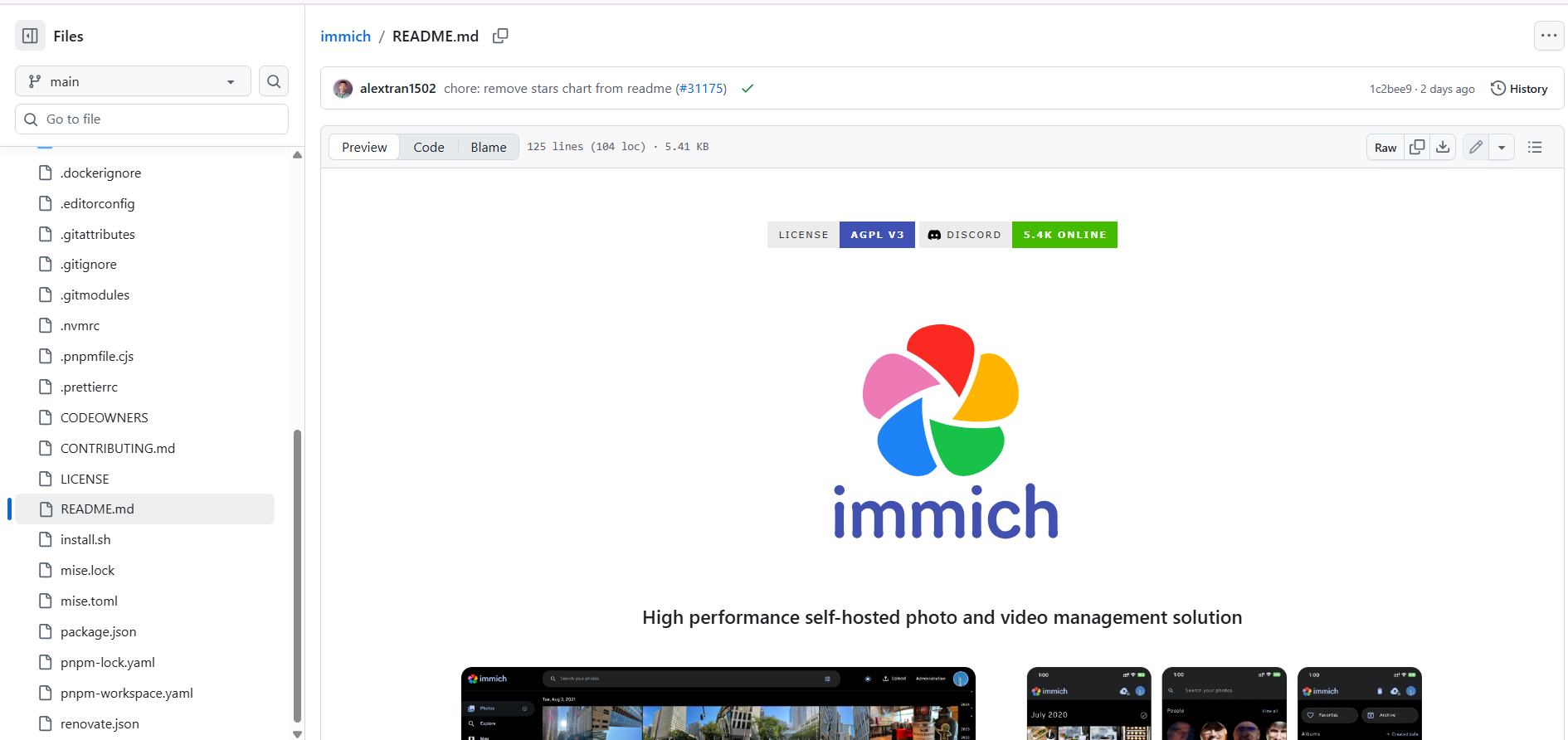Open renovate.json file
The height and width of the screenshot is (740, 1568).
tap(100, 723)
